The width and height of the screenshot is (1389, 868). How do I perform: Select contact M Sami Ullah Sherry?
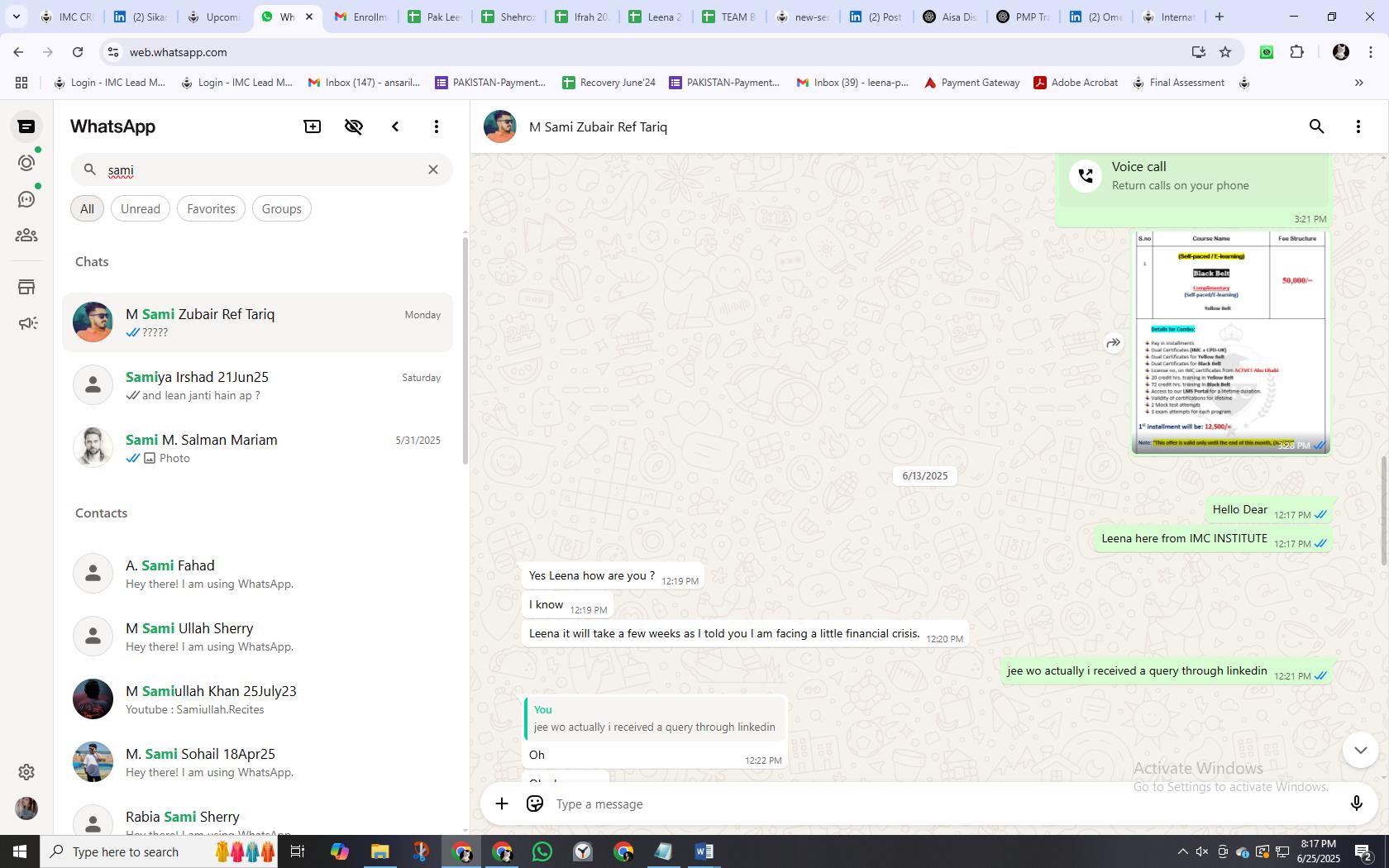258,637
